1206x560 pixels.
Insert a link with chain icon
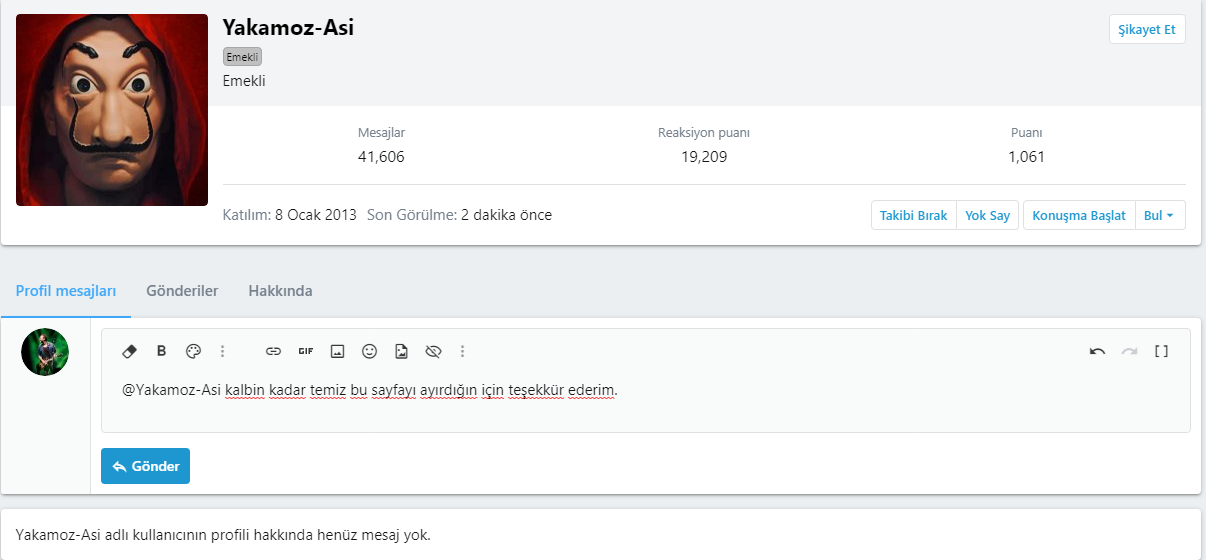[x=273, y=351]
